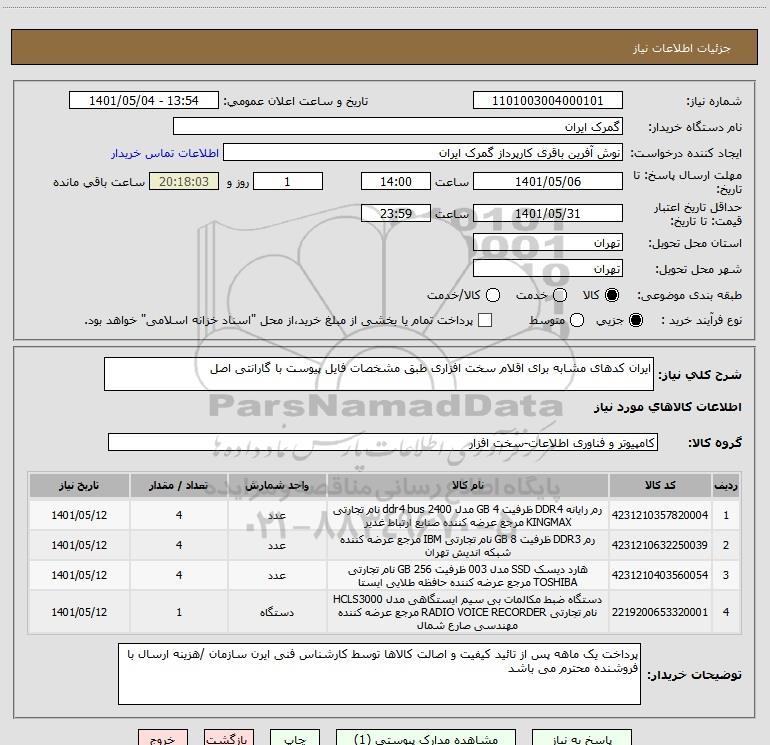
Task: Click the remaining days field showing 1
Action: click(x=288, y=181)
